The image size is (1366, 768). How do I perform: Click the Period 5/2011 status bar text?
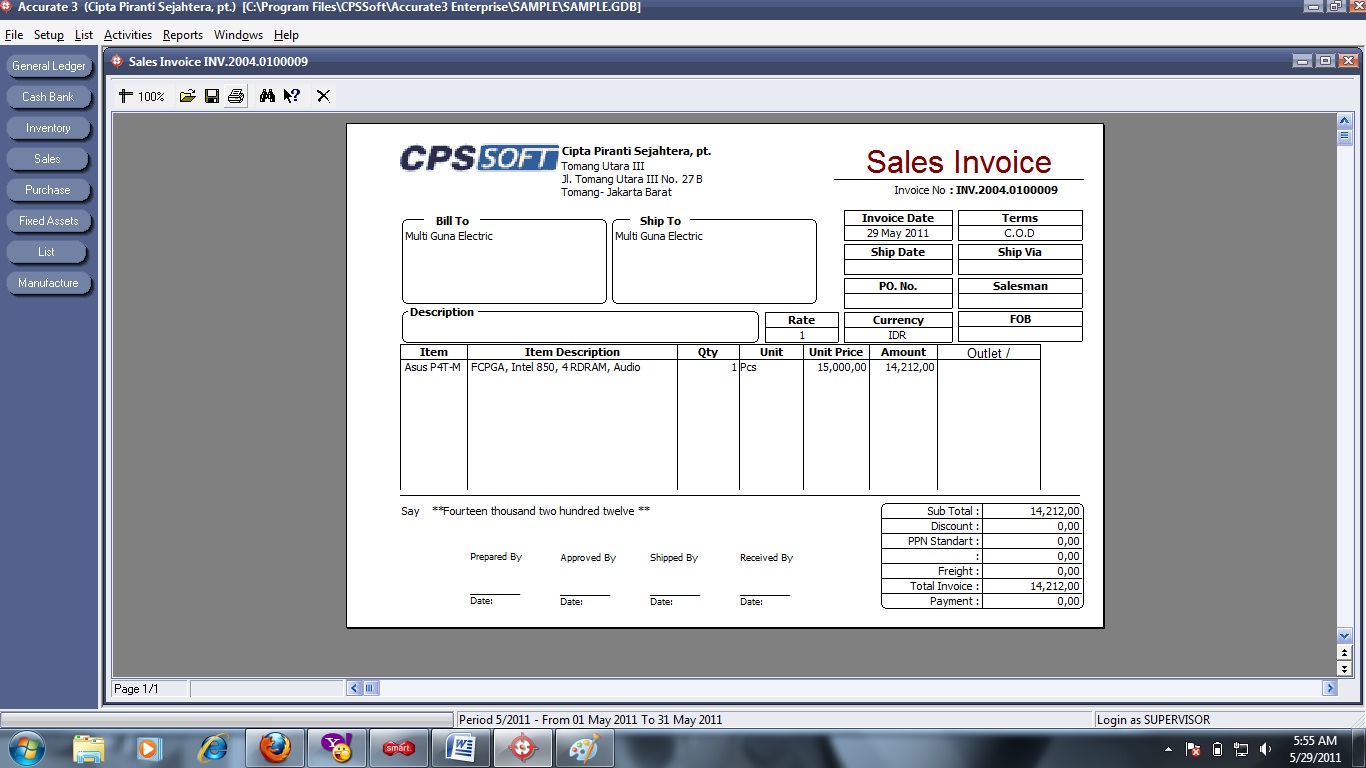[590, 719]
